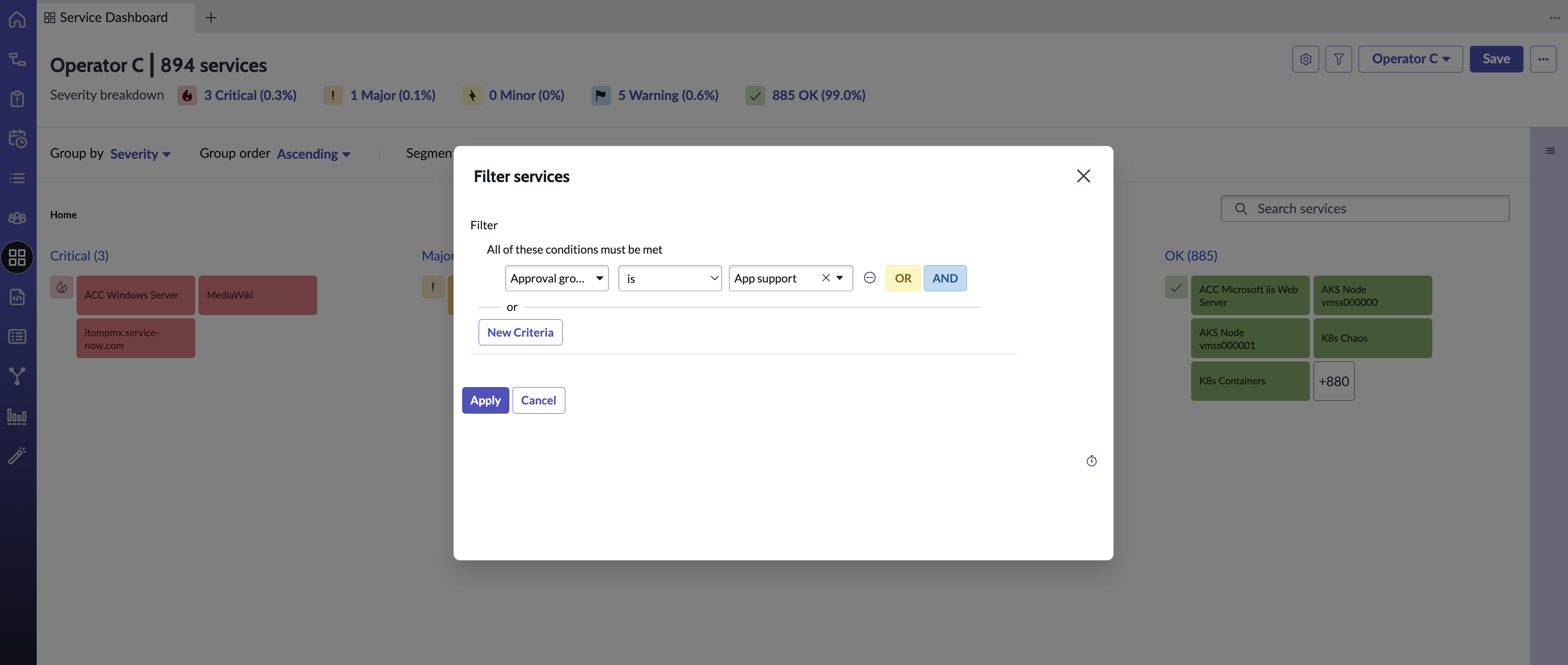Add an OR condition
This screenshot has height=665, width=1568.
tap(903, 278)
